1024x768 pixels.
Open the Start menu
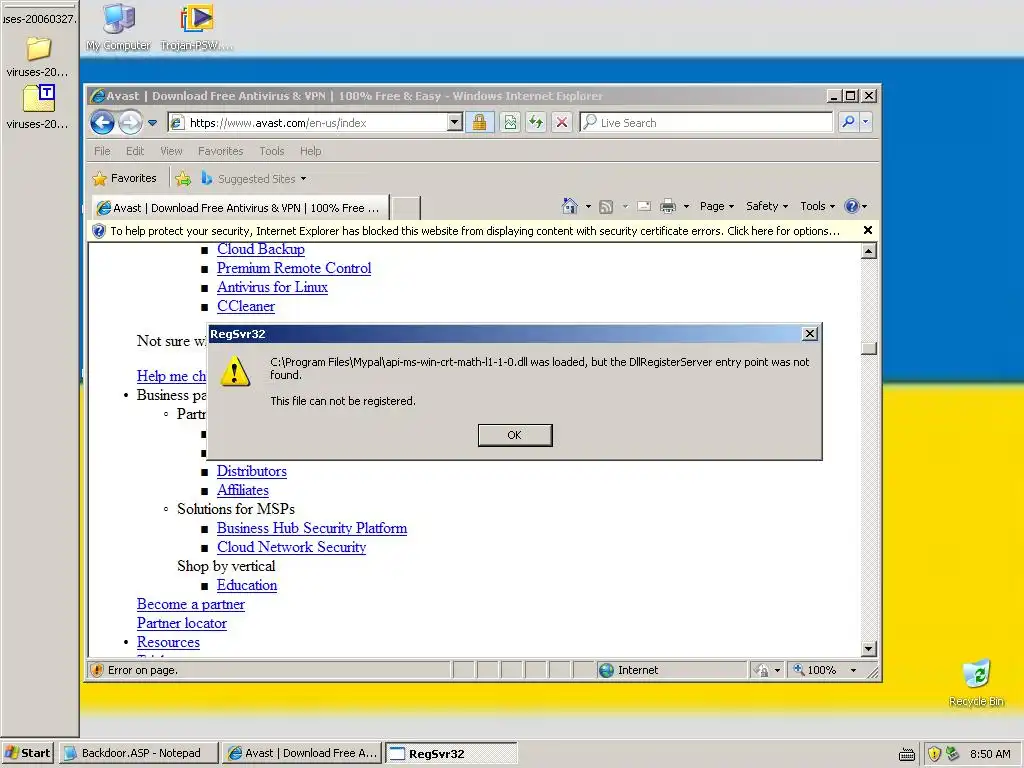pyautogui.click(x=27, y=753)
